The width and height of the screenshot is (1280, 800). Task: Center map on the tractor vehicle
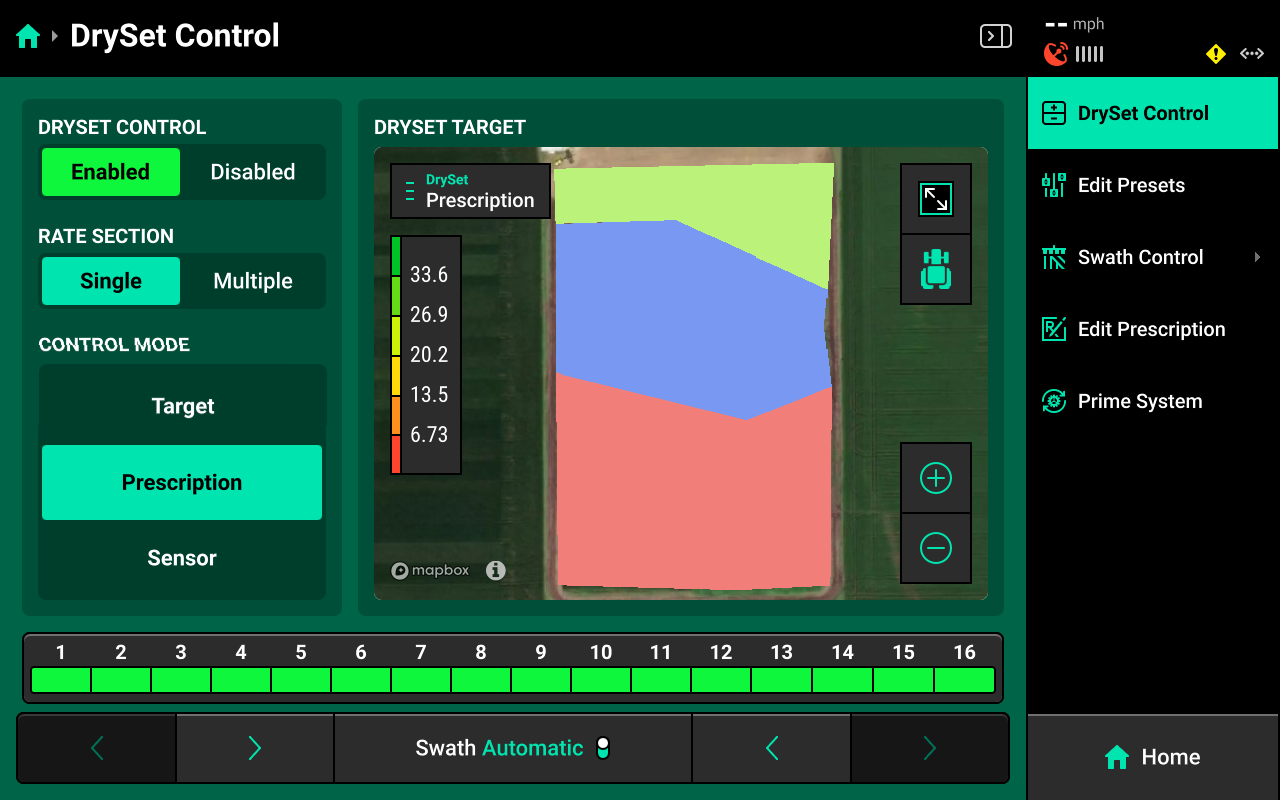[935, 269]
